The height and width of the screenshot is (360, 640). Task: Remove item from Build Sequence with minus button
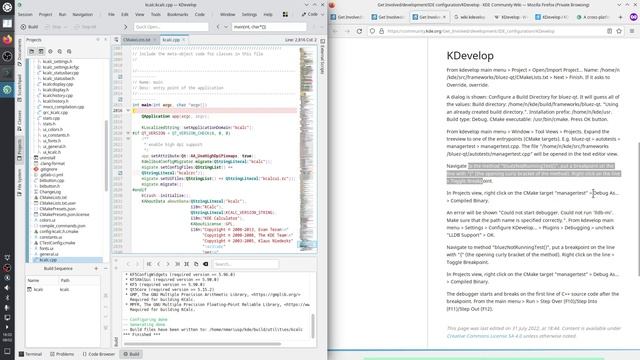[106, 269]
